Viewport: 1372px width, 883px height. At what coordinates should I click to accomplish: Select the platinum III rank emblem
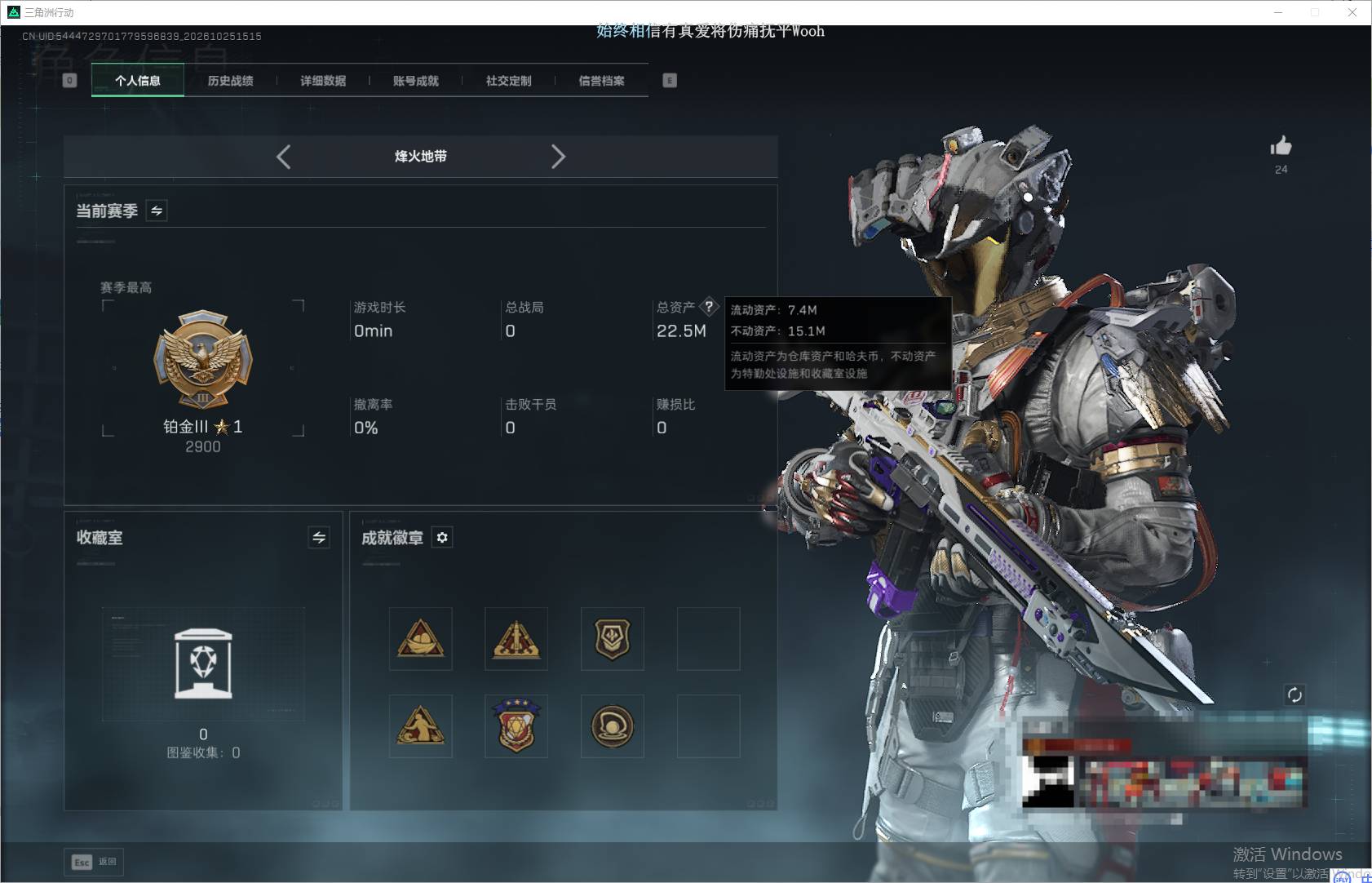click(203, 359)
